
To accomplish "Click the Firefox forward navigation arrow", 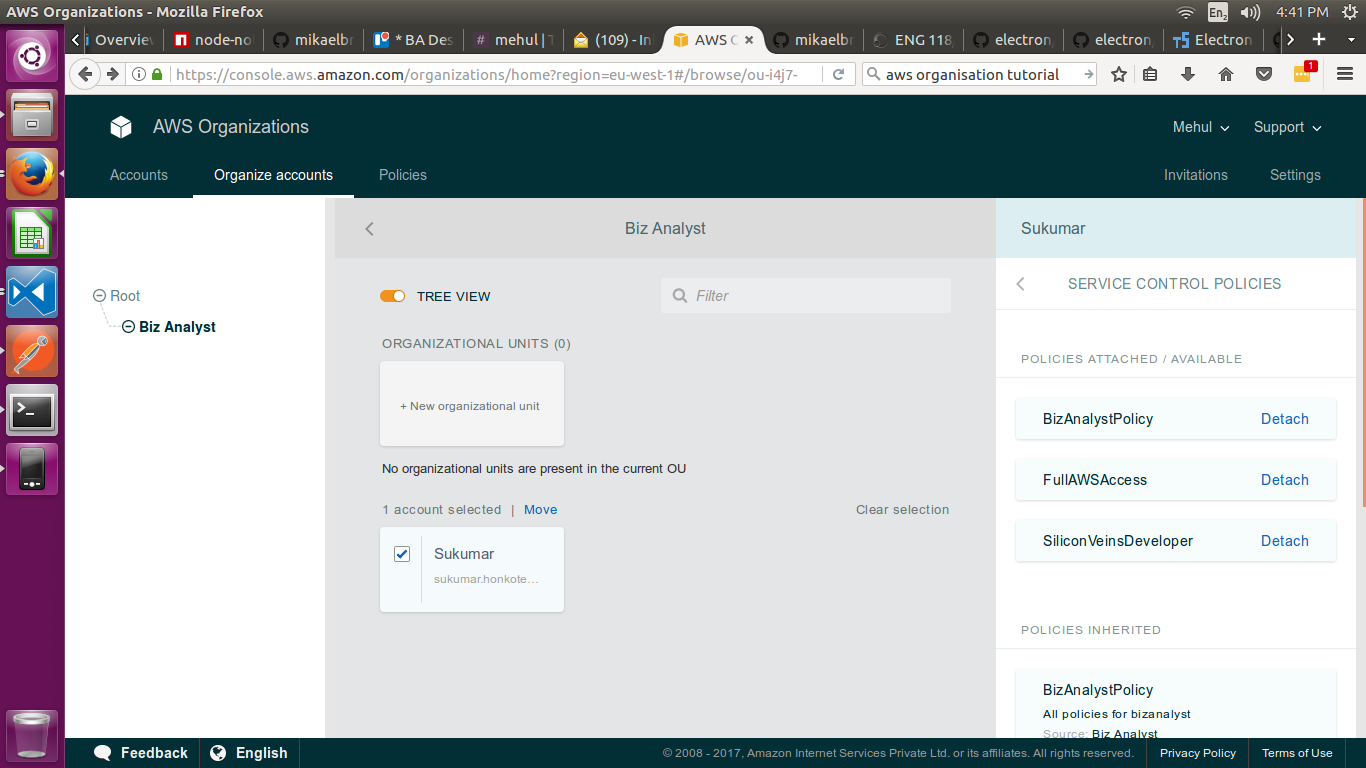I will coord(112,74).
